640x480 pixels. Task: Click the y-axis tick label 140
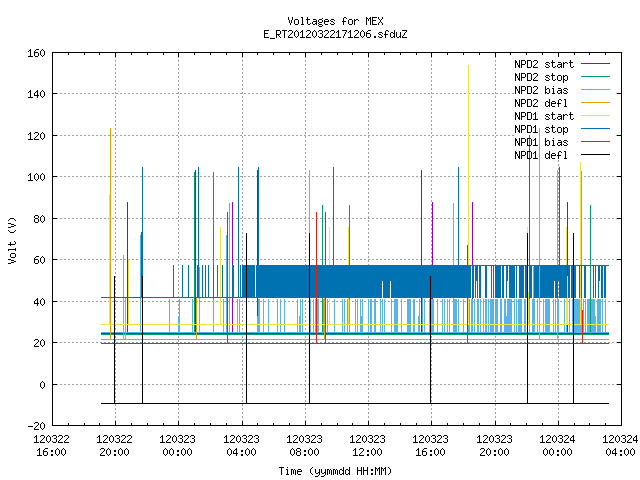click(36, 94)
